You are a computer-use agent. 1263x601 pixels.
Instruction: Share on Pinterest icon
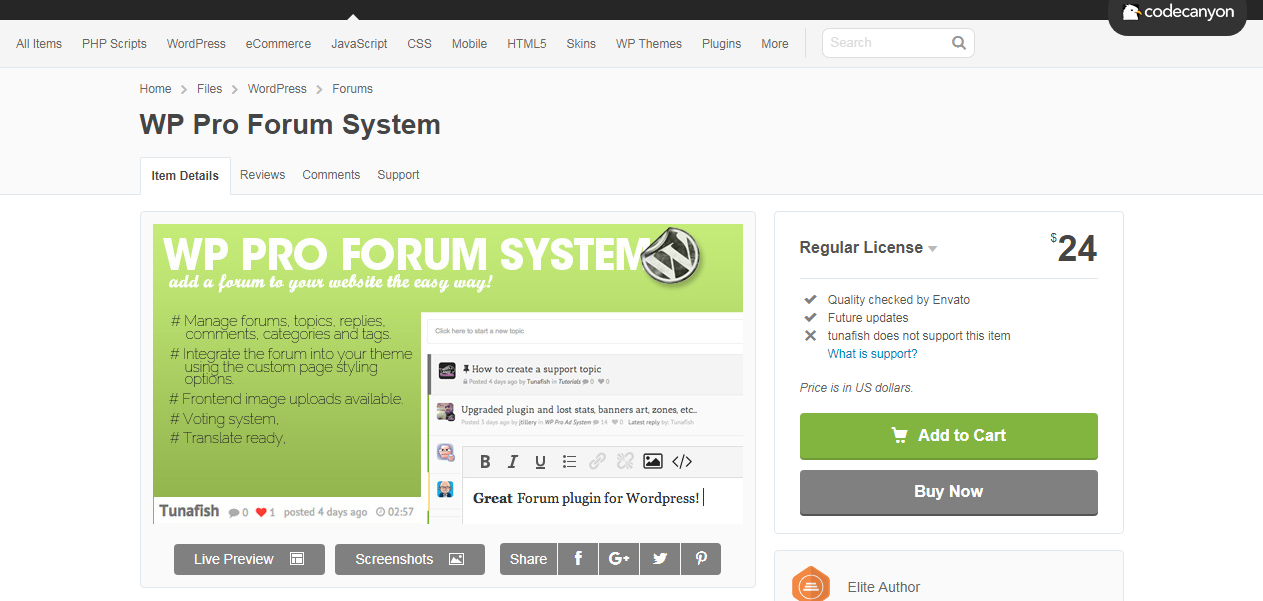701,559
